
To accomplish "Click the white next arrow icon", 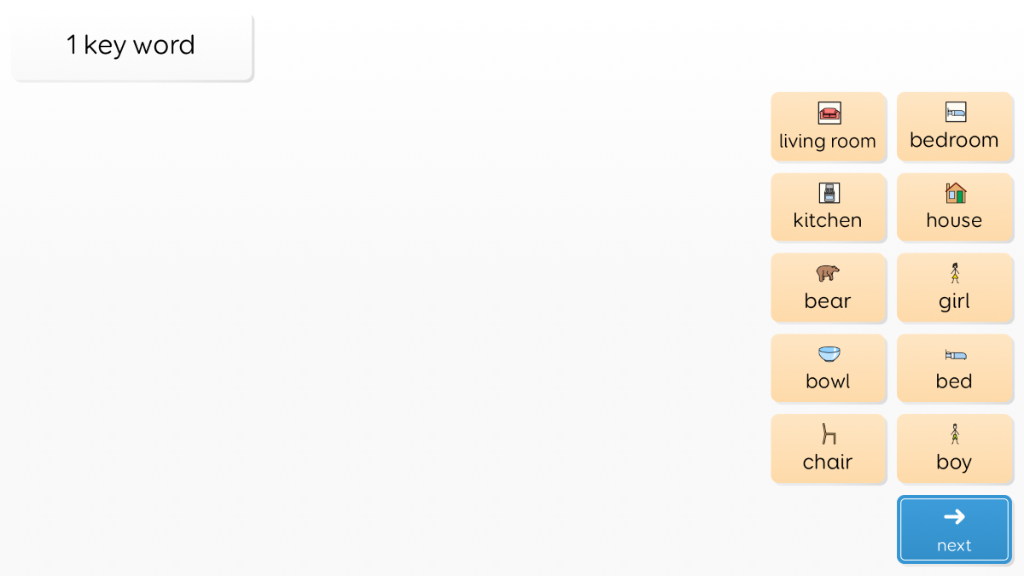I will pos(954,517).
